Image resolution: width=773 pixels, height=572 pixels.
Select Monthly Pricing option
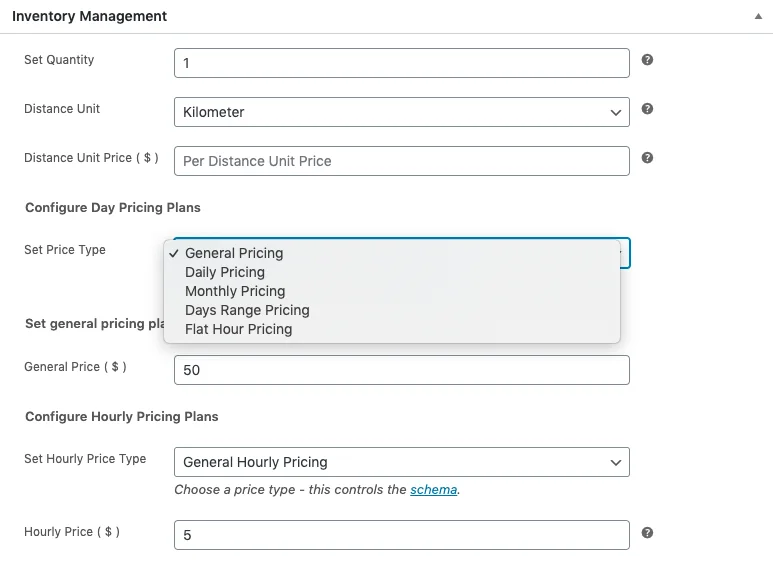[235, 291]
